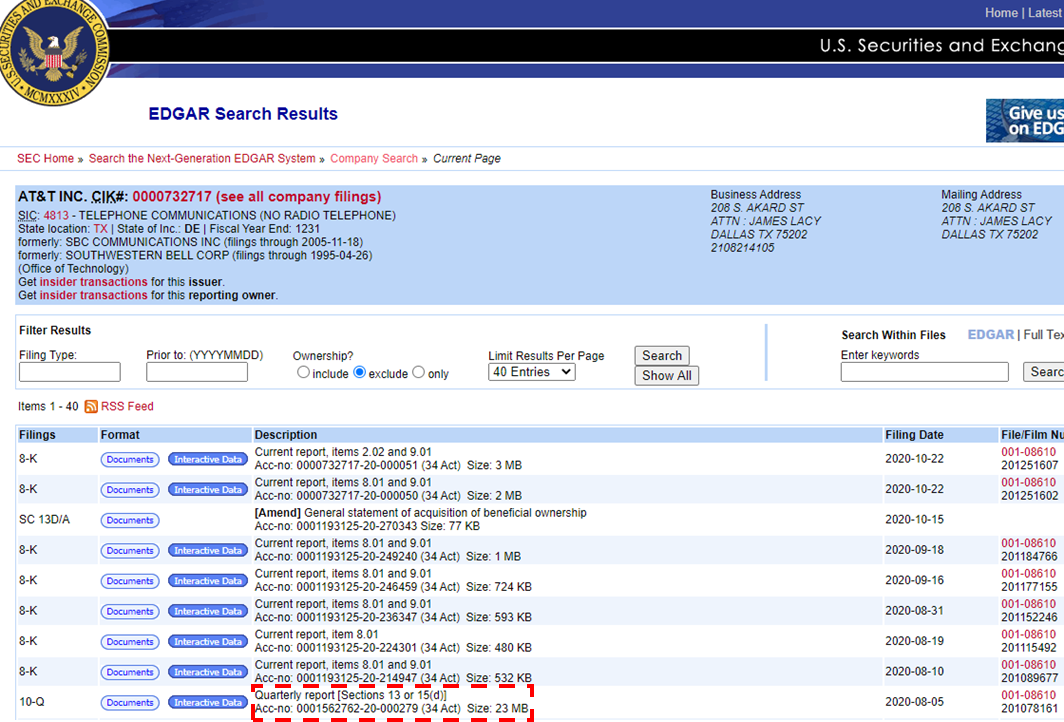Click the Give us feedback on EDGAR banner
Screen dimensions: 1064x722
[x=1025, y=121]
